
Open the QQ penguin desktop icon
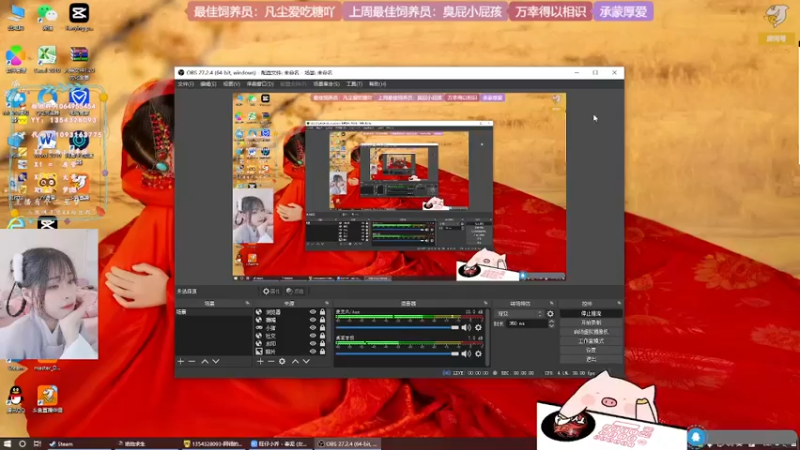click(x=16, y=398)
